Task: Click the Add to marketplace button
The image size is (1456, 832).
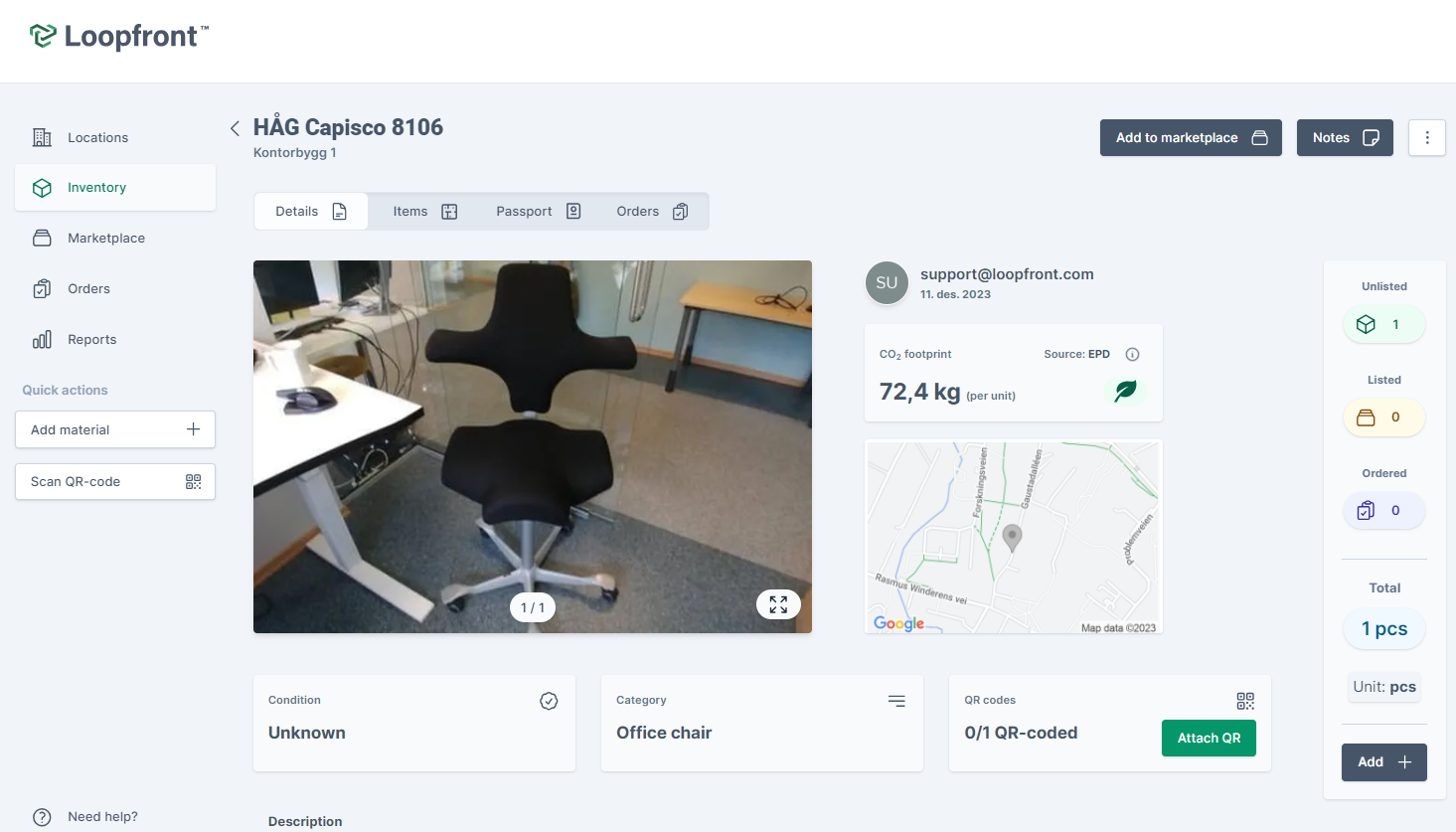Action: click(x=1191, y=138)
